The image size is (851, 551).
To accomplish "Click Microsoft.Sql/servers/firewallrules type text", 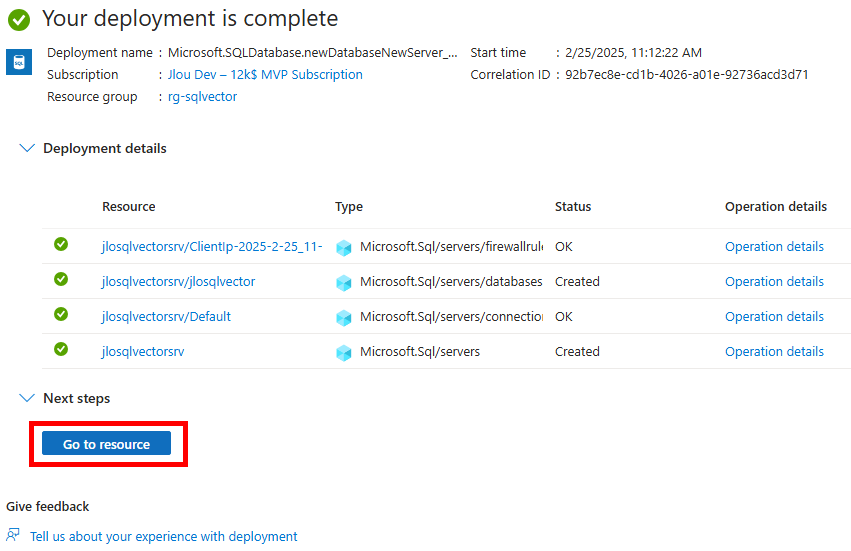I will (451, 246).
